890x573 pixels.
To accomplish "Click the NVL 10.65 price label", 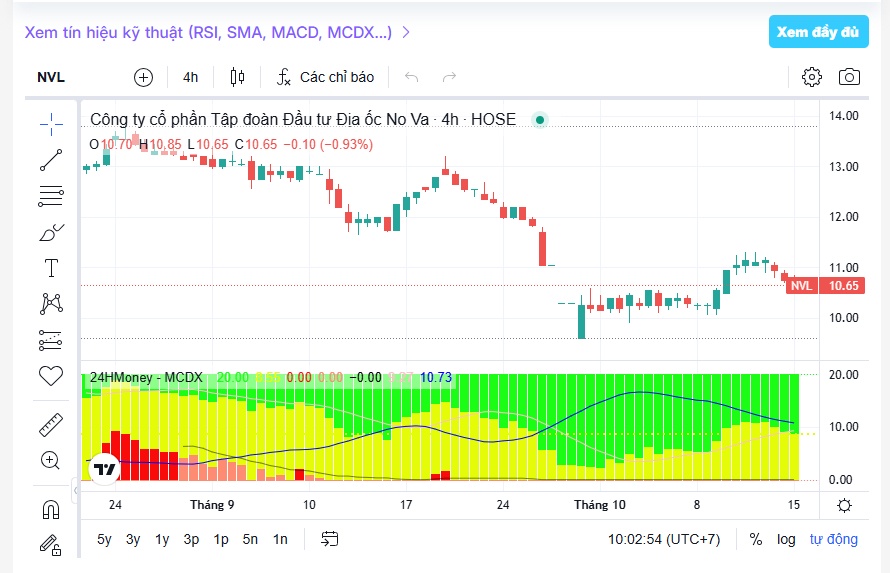I will 826,285.
